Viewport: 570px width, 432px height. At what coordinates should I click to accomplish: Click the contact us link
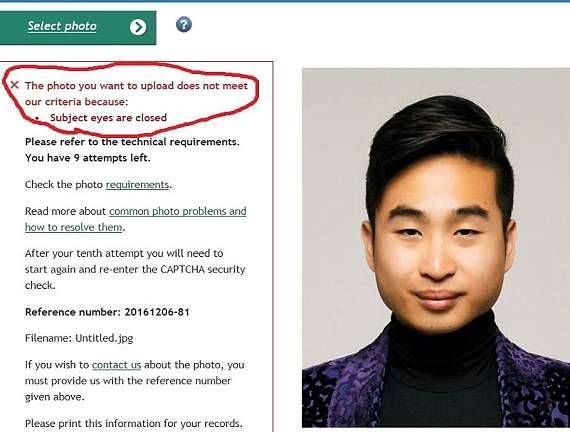click(116, 365)
